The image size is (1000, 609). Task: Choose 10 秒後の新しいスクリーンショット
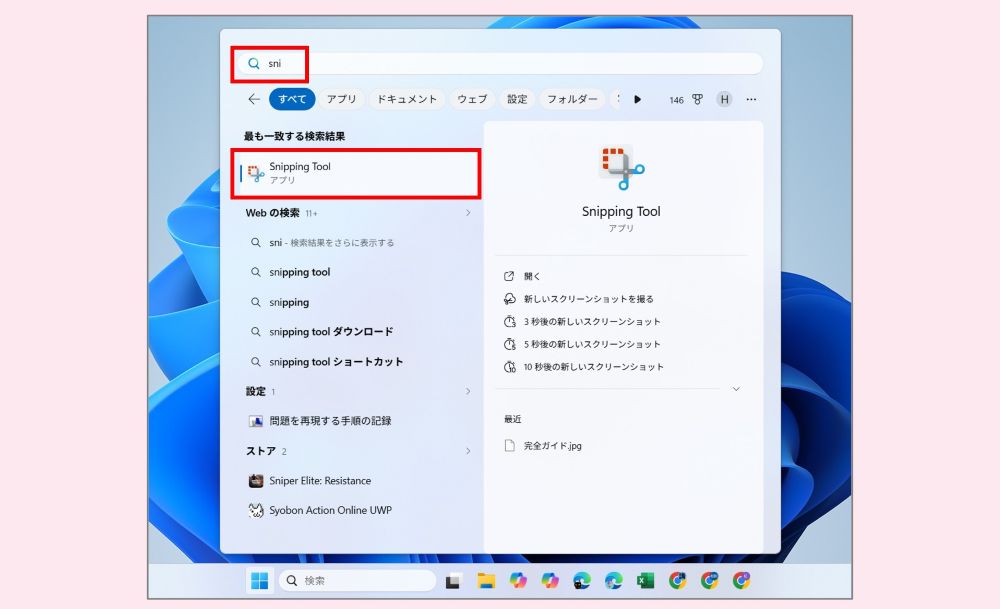tap(594, 367)
